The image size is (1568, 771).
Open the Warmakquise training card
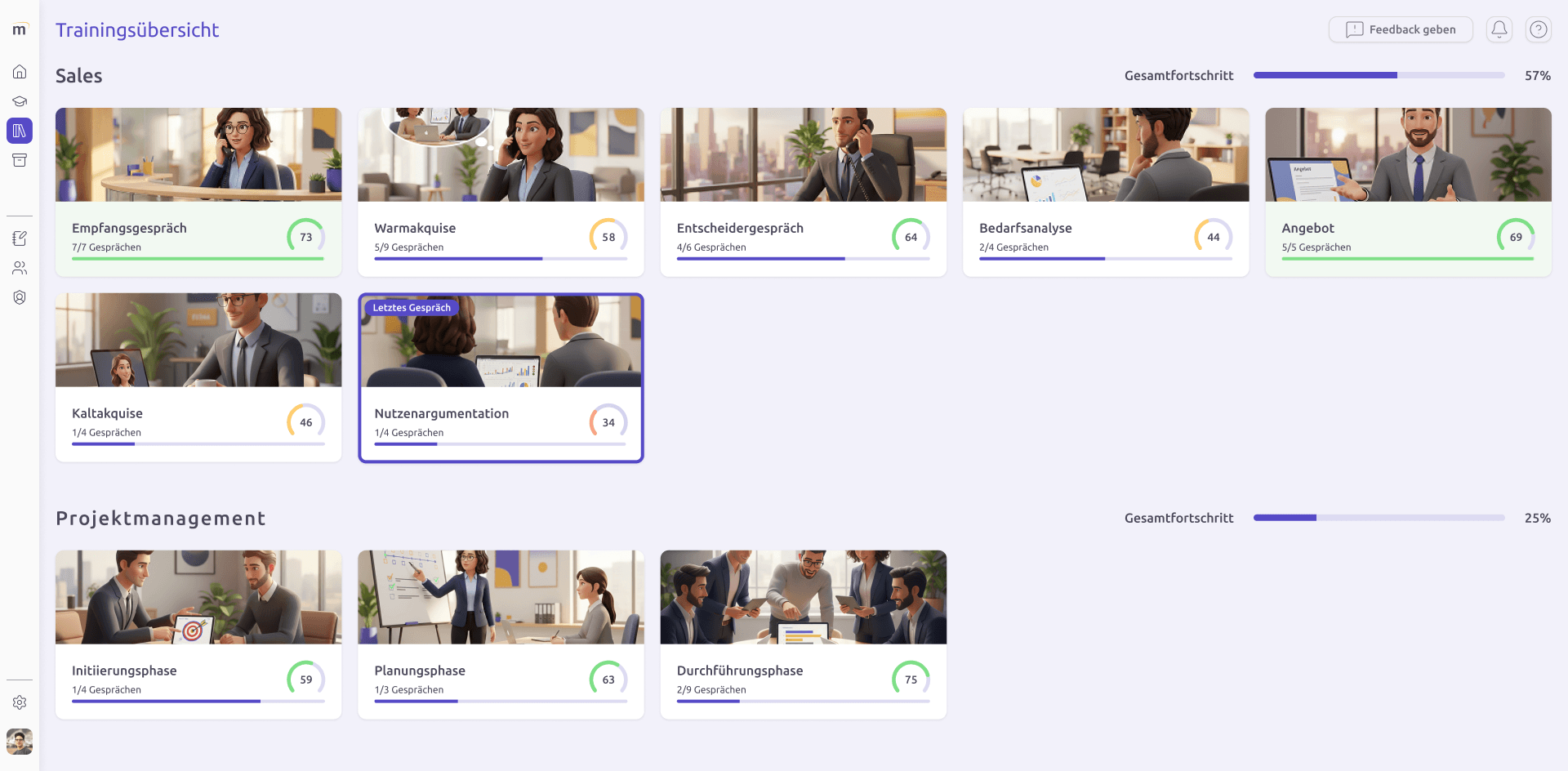coord(501,192)
